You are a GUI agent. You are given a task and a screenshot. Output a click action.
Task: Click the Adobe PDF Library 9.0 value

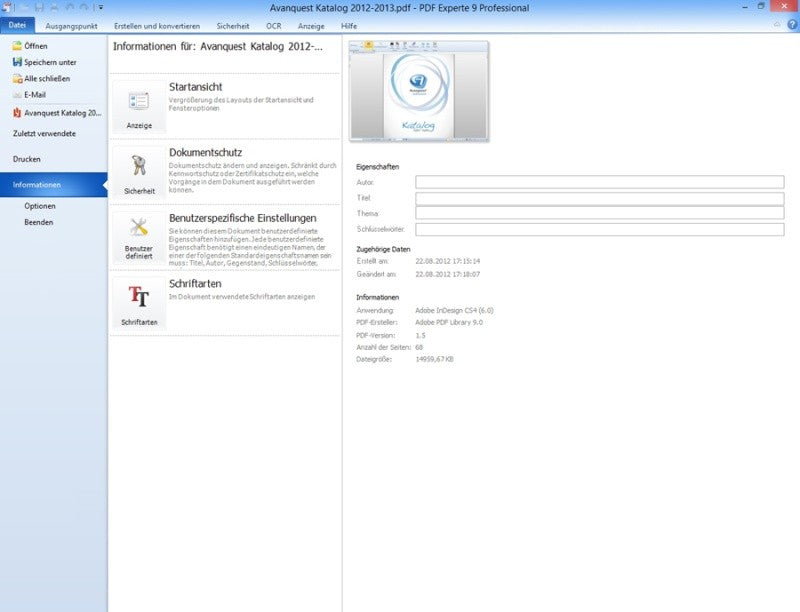click(449, 323)
